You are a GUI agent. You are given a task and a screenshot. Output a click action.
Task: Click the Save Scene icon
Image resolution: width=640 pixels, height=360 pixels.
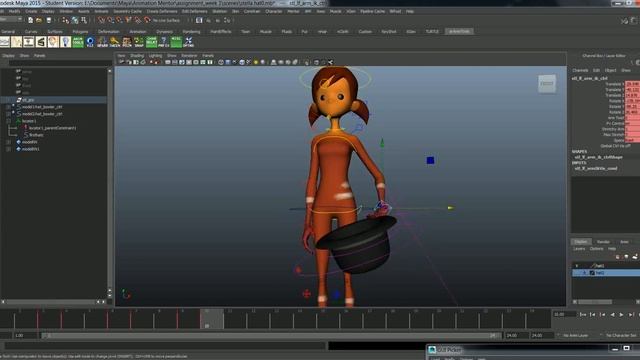point(49,20)
